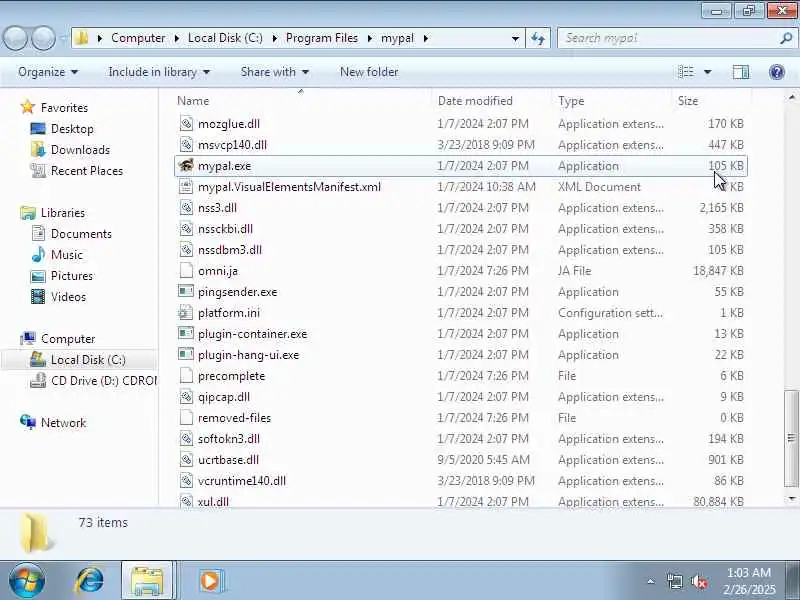Click the Change your view icon
Viewport: 800px width, 600px height.
(686, 72)
